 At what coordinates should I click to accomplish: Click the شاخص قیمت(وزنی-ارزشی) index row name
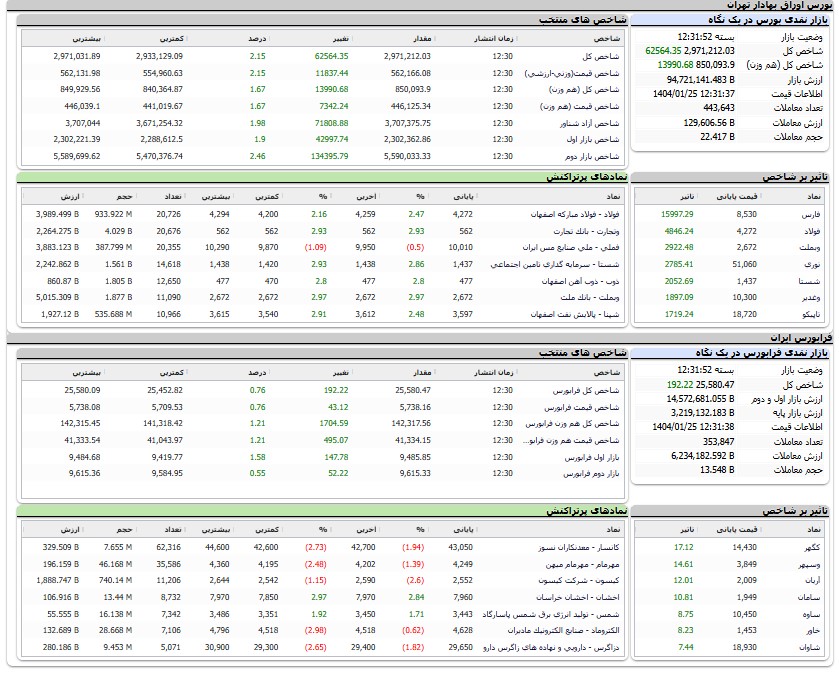[x=571, y=73]
